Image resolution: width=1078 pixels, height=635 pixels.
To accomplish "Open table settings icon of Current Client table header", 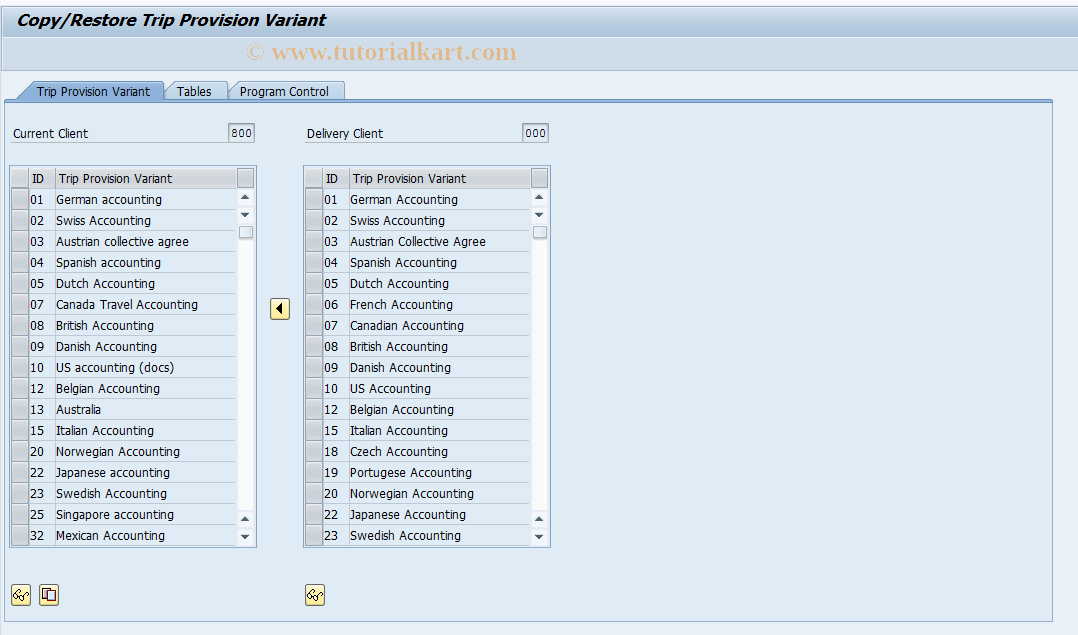I will click(x=245, y=179).
